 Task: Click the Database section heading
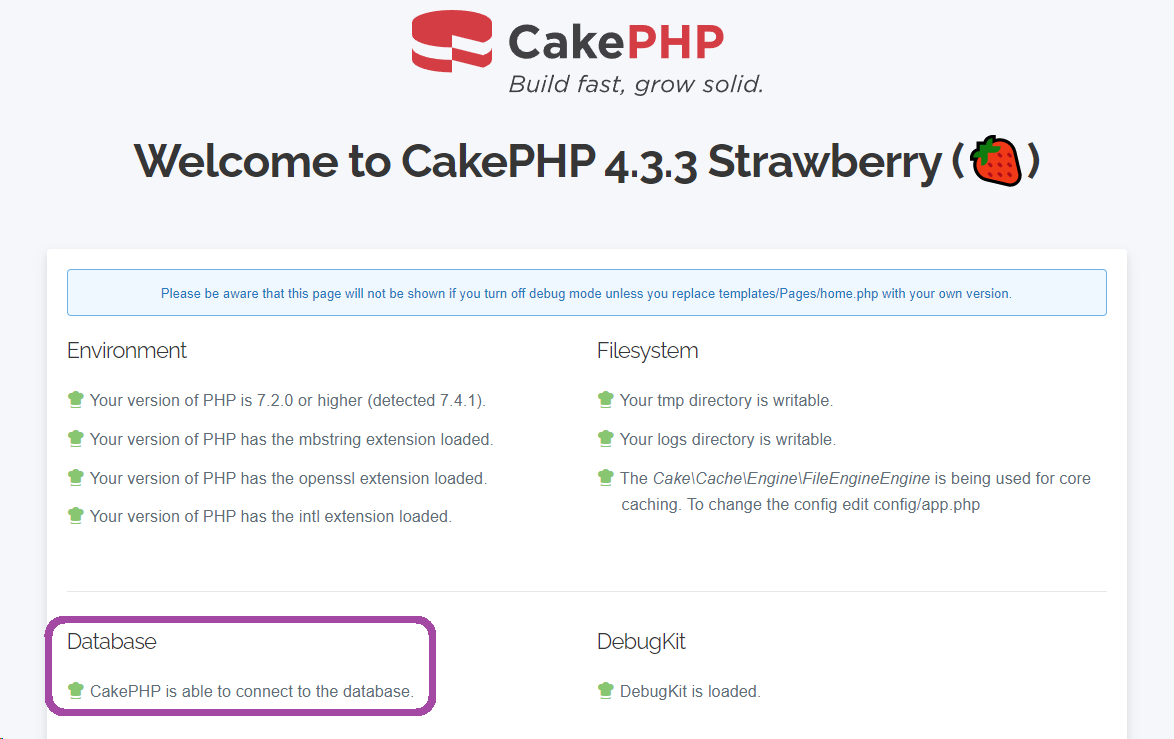(x=112, y=642)
